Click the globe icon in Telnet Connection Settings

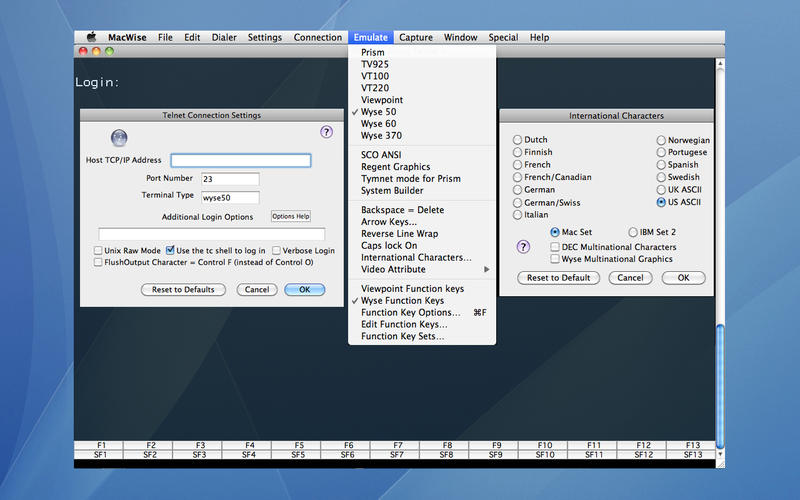tap(119, 138)
